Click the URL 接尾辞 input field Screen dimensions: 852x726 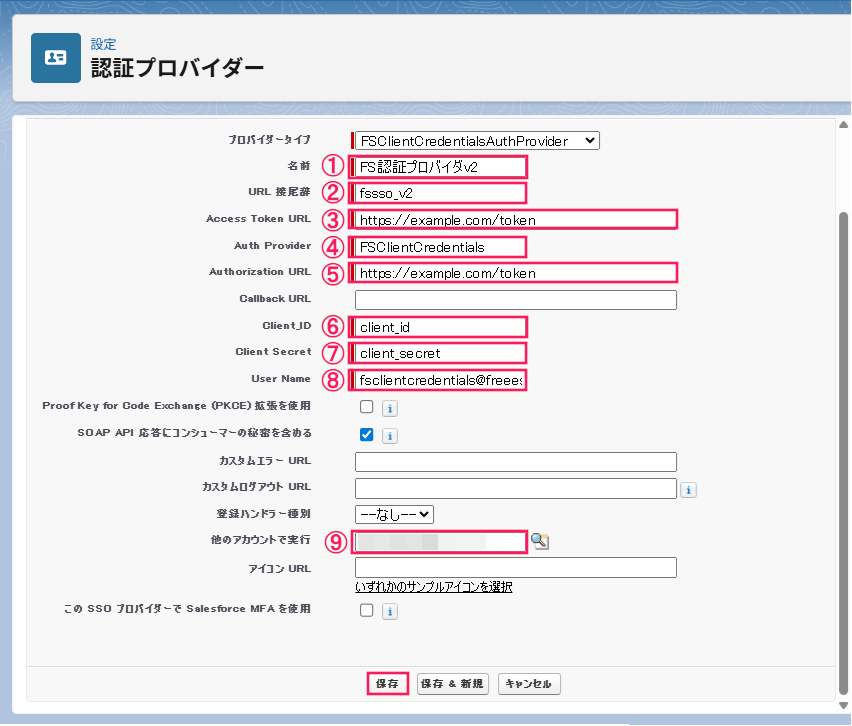point(440,193)
